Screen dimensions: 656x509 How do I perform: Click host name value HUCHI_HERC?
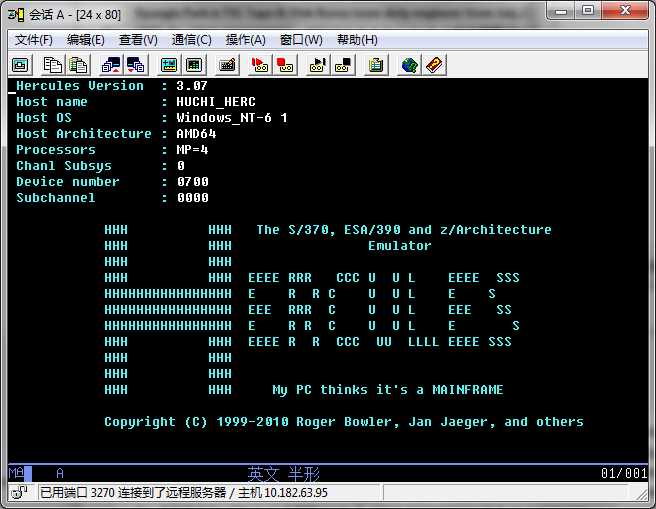(216, 102)
